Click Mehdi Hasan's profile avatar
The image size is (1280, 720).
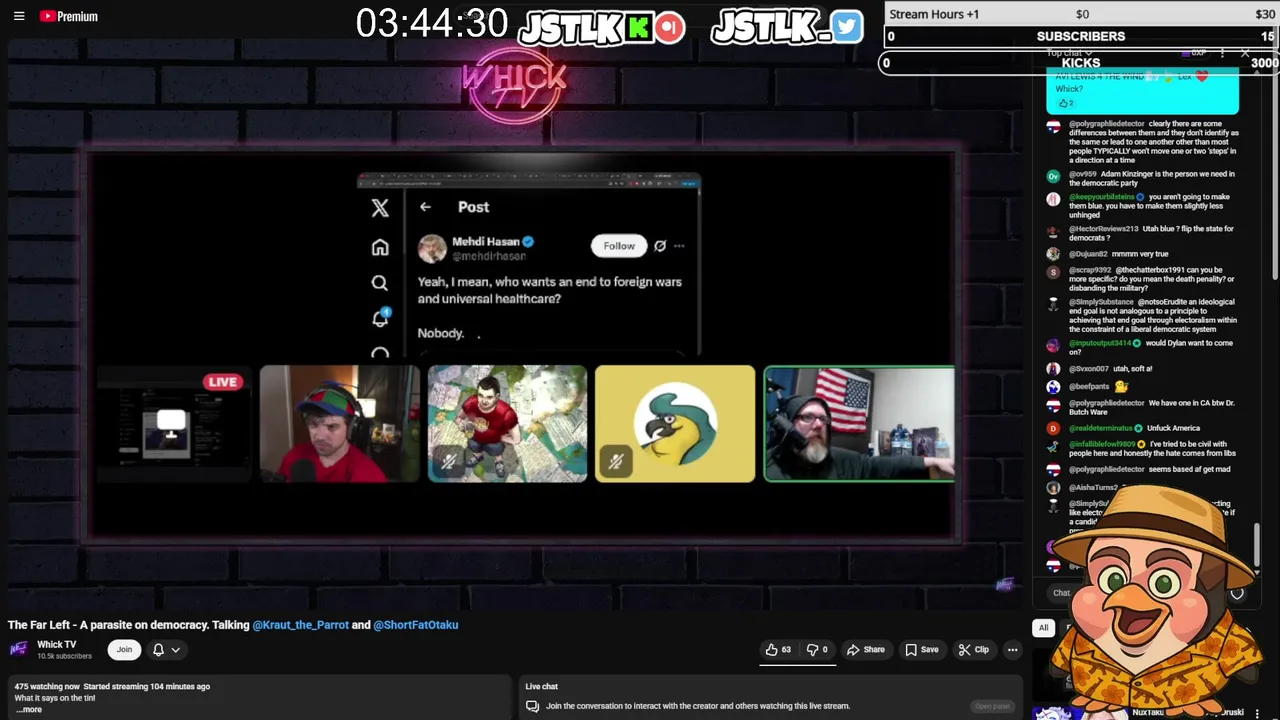coord(432,248)
